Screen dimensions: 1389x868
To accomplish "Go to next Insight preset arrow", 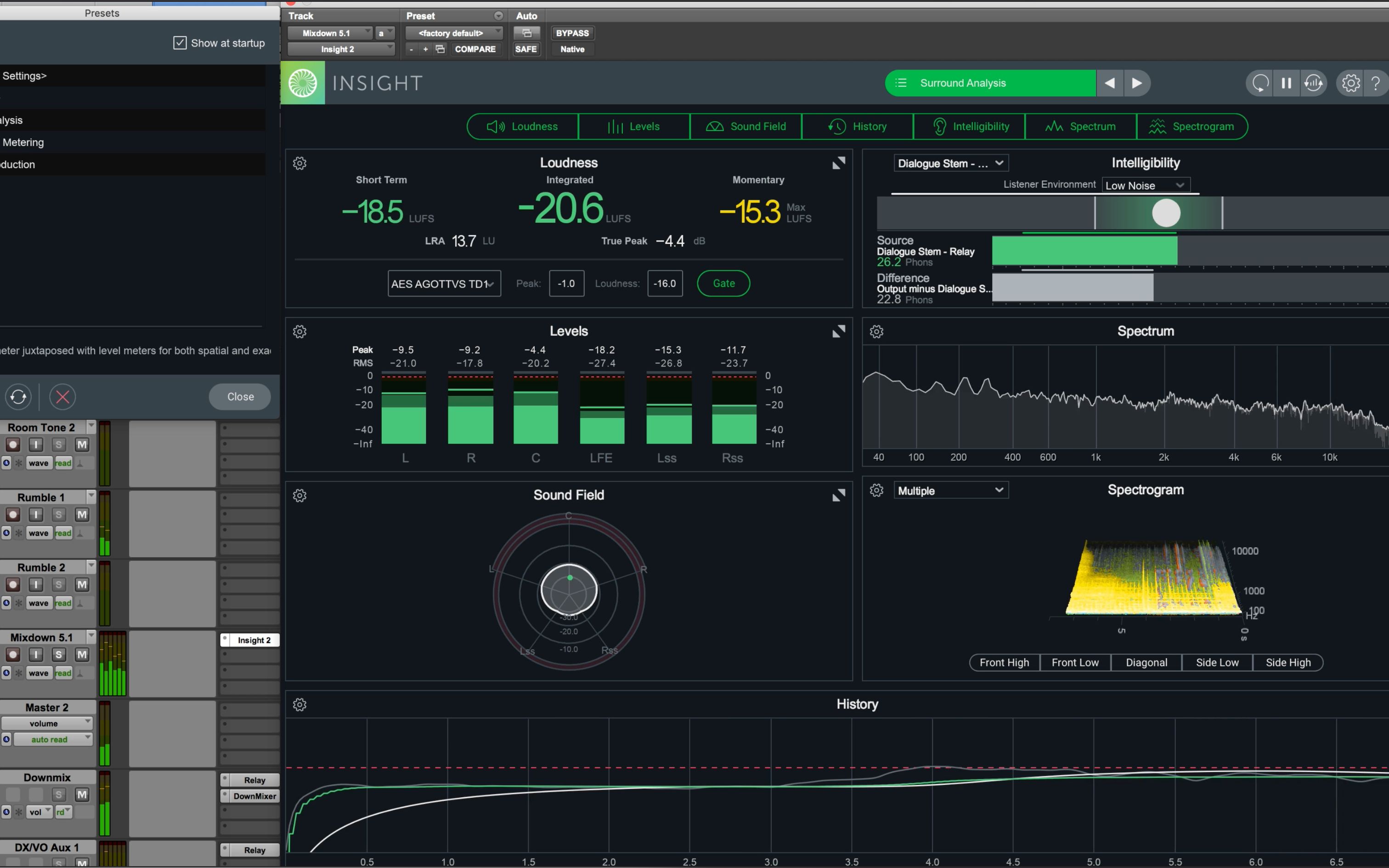I will point(1137,83).
